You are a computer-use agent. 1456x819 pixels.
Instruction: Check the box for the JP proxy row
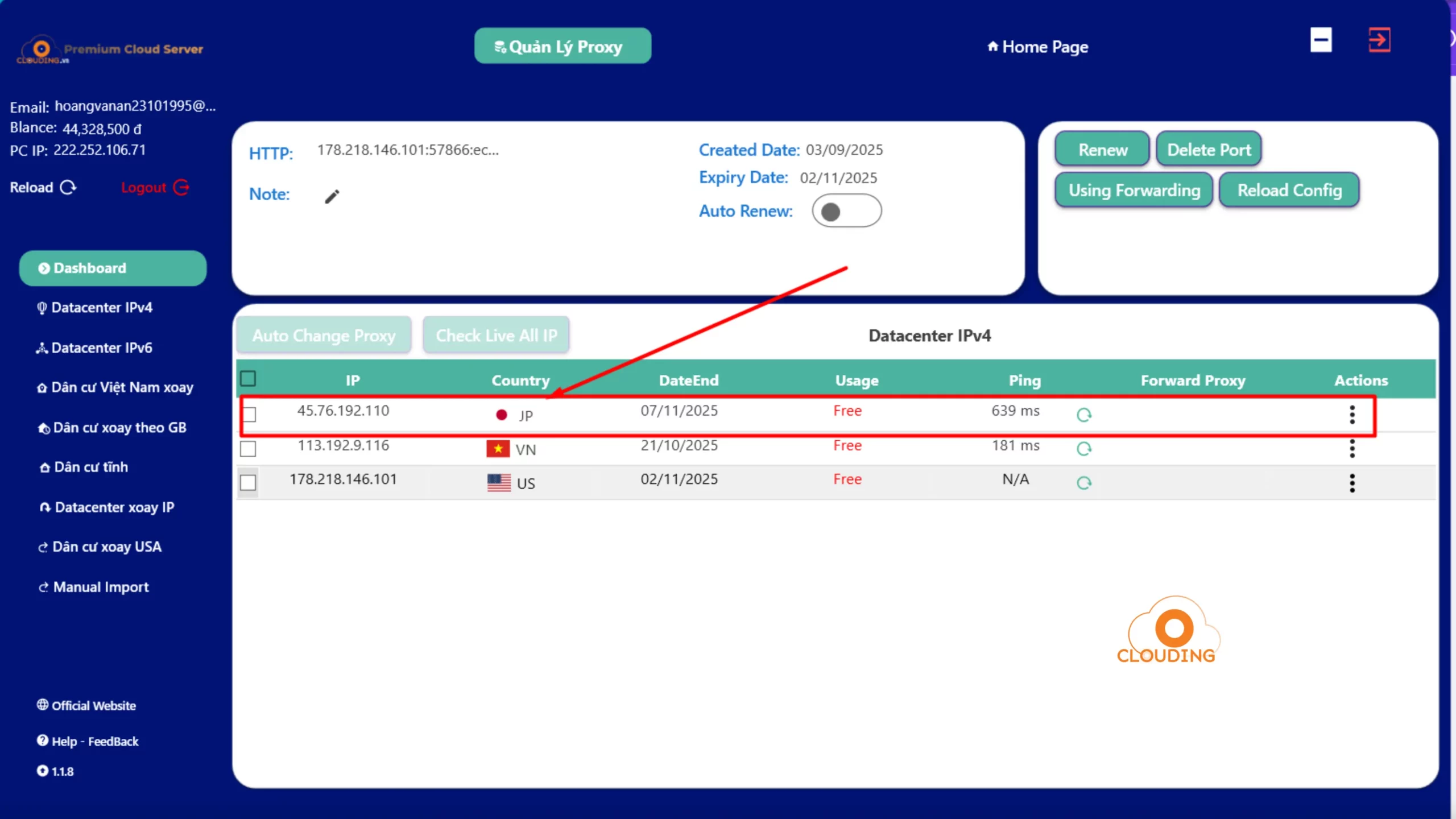[x=249, y=414]
